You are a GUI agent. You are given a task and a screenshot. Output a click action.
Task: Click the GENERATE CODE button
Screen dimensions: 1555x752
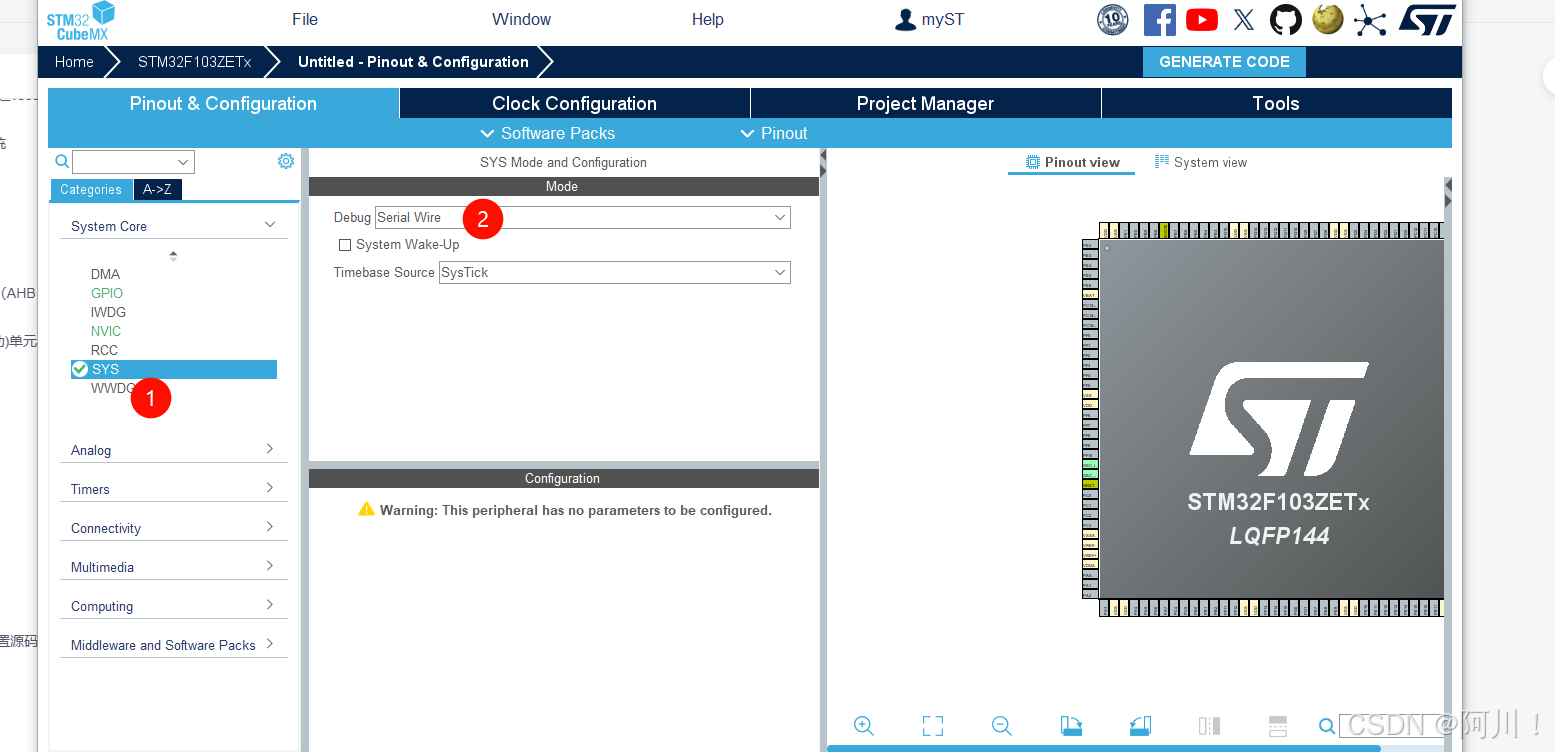(x=1224, y=62)
